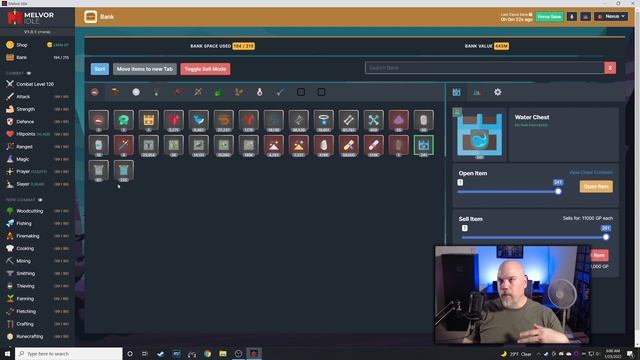Focus the Search Bank field
The image size is (640, 360).
(484, 68)
